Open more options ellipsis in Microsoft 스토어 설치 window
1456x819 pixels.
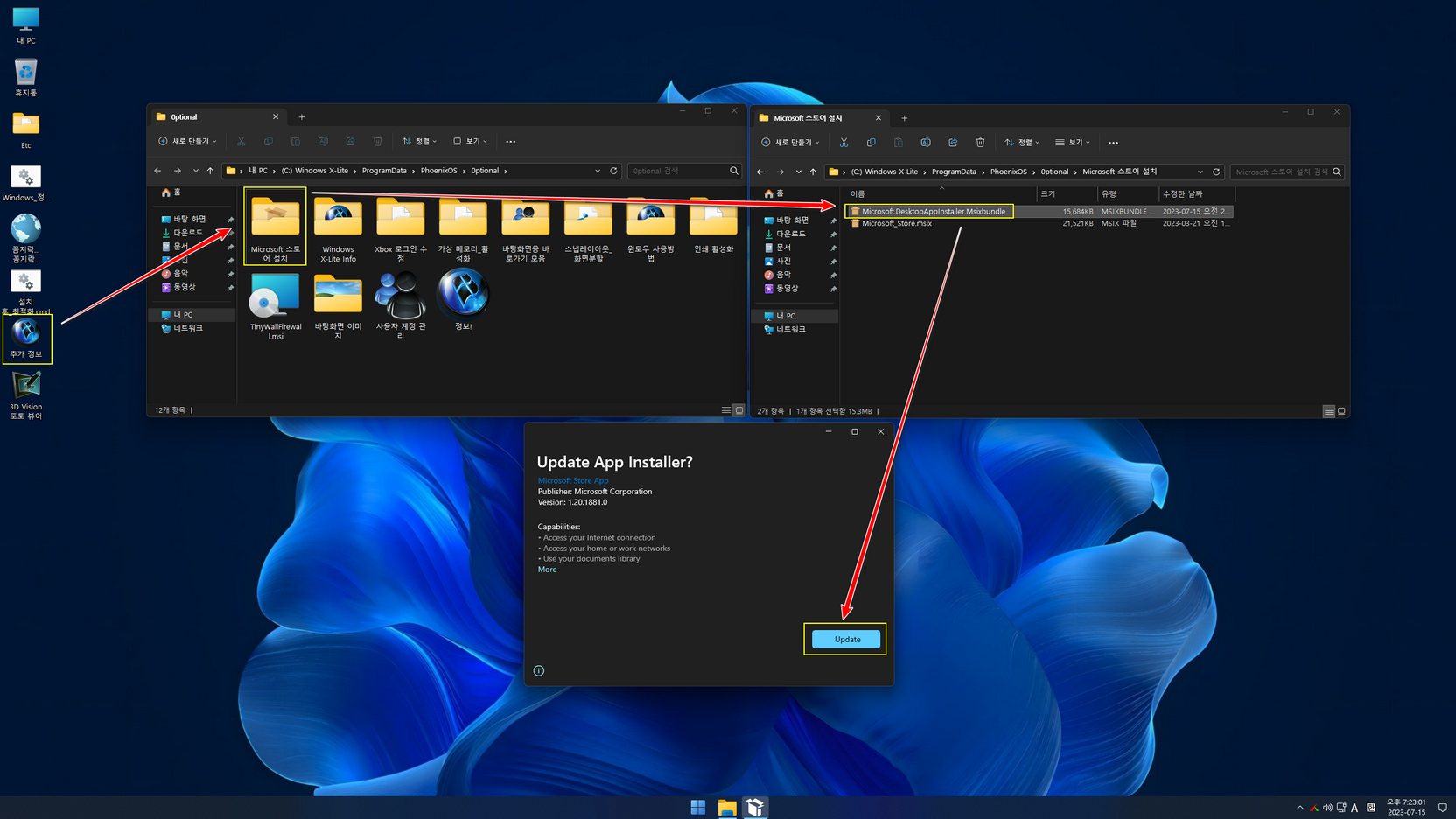point(1114,142)
